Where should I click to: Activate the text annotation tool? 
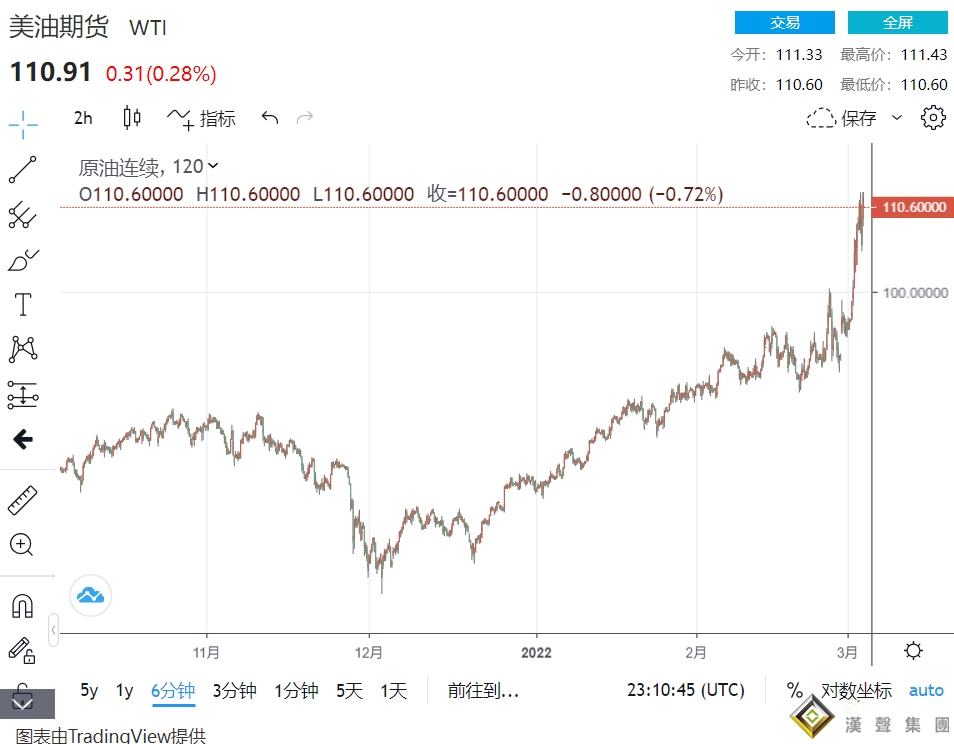coord(23,304)
